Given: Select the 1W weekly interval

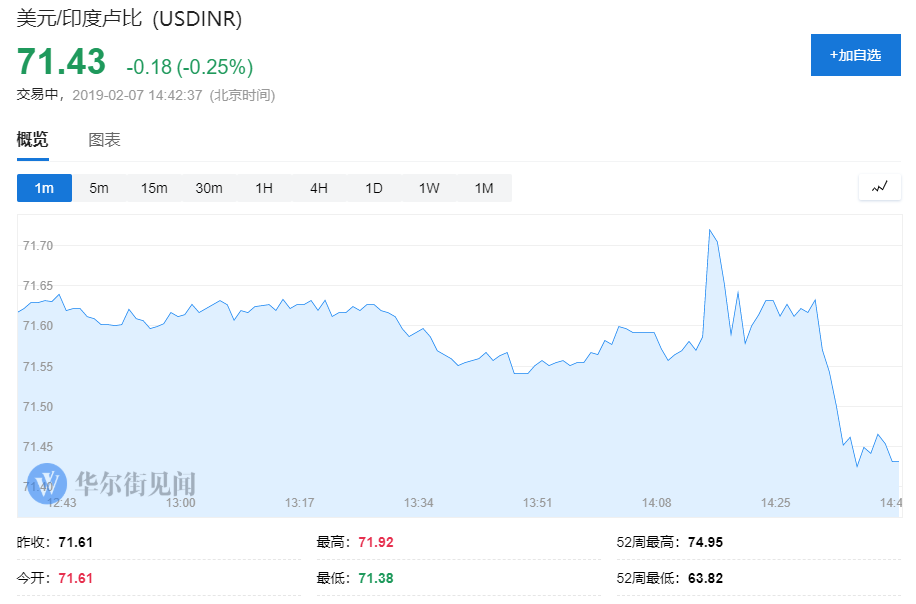Looking at the screenshot, I should (429, 188).
